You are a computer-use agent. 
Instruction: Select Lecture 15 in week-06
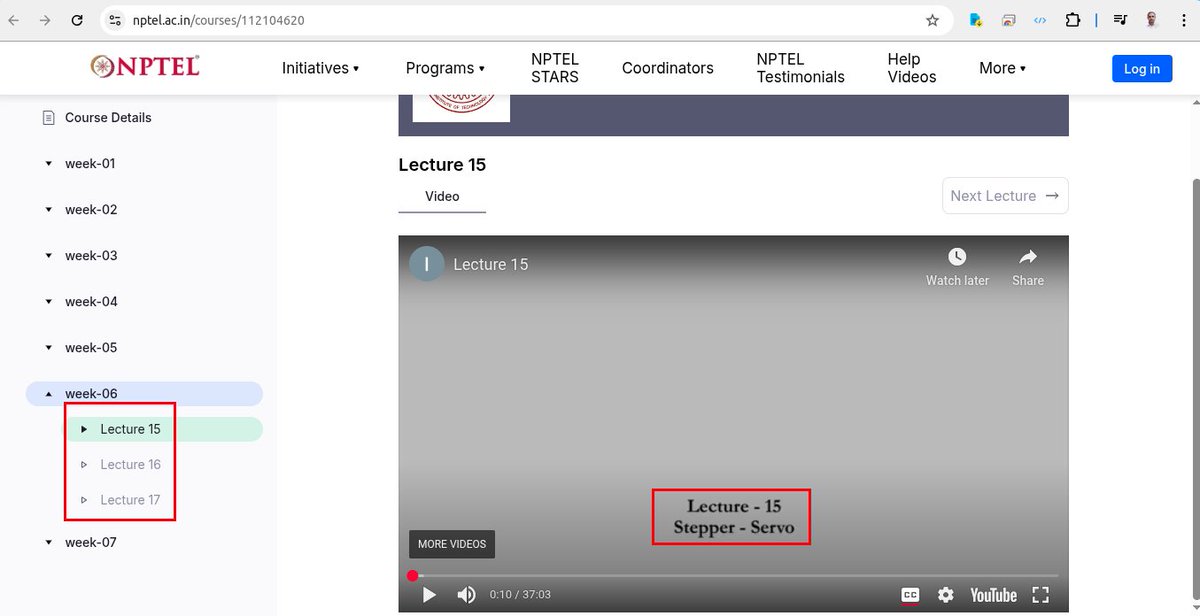pyautogui.click(x=165, y=429)
